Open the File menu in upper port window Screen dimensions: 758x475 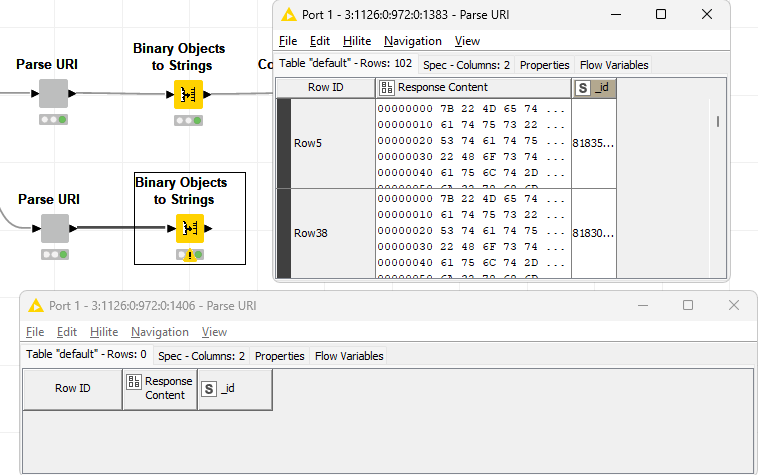tap(288, 41)
